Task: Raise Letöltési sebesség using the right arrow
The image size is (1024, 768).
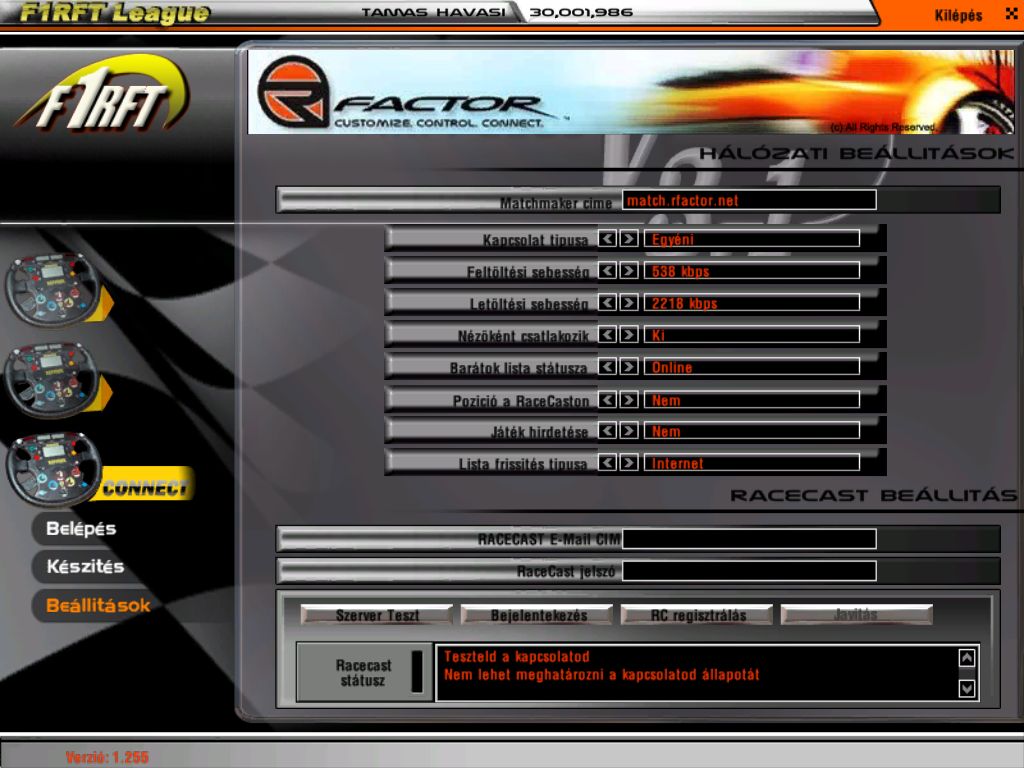Action: pos(629,302)
